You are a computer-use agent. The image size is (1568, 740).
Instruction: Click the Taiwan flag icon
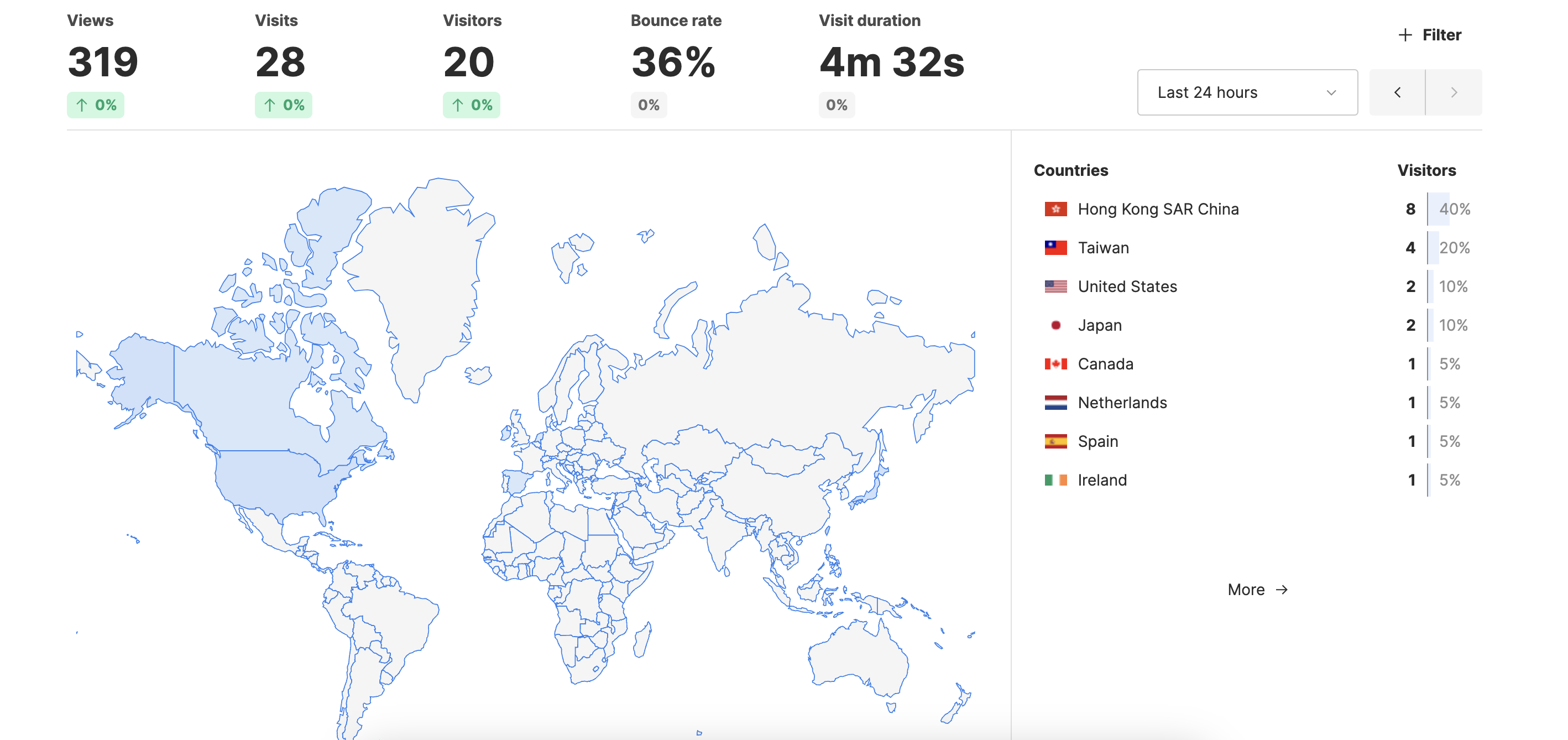click(1055, 248)
